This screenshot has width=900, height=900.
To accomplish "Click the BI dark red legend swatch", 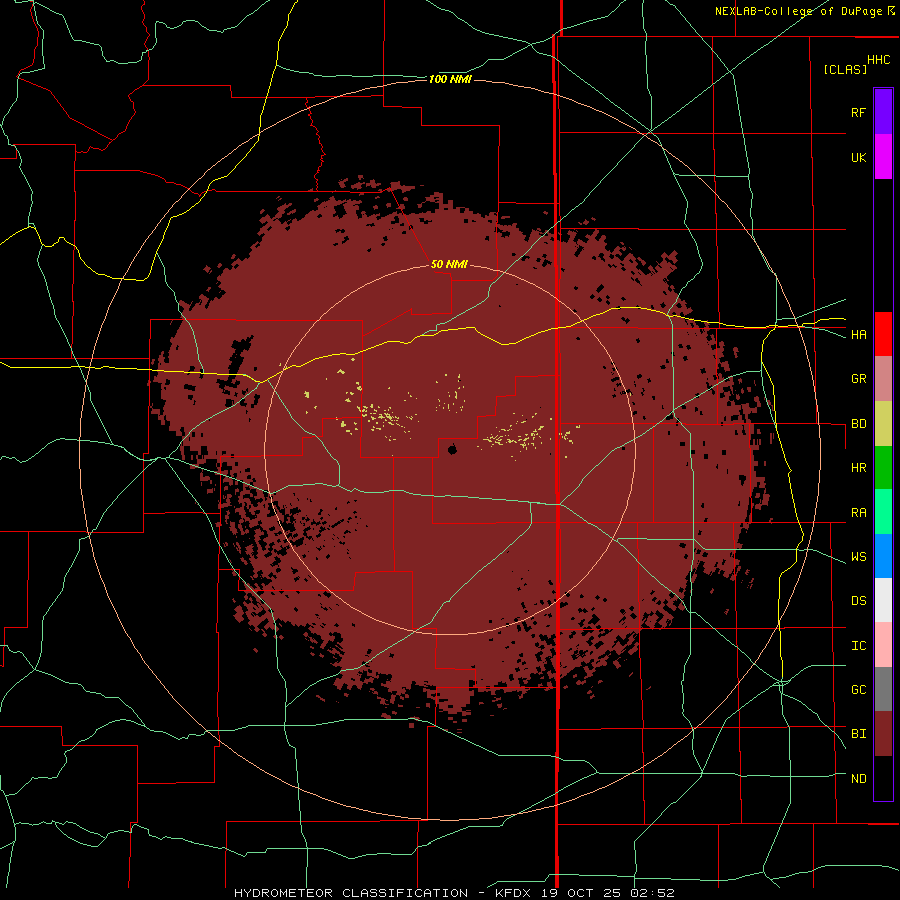I will pos(883,734).
